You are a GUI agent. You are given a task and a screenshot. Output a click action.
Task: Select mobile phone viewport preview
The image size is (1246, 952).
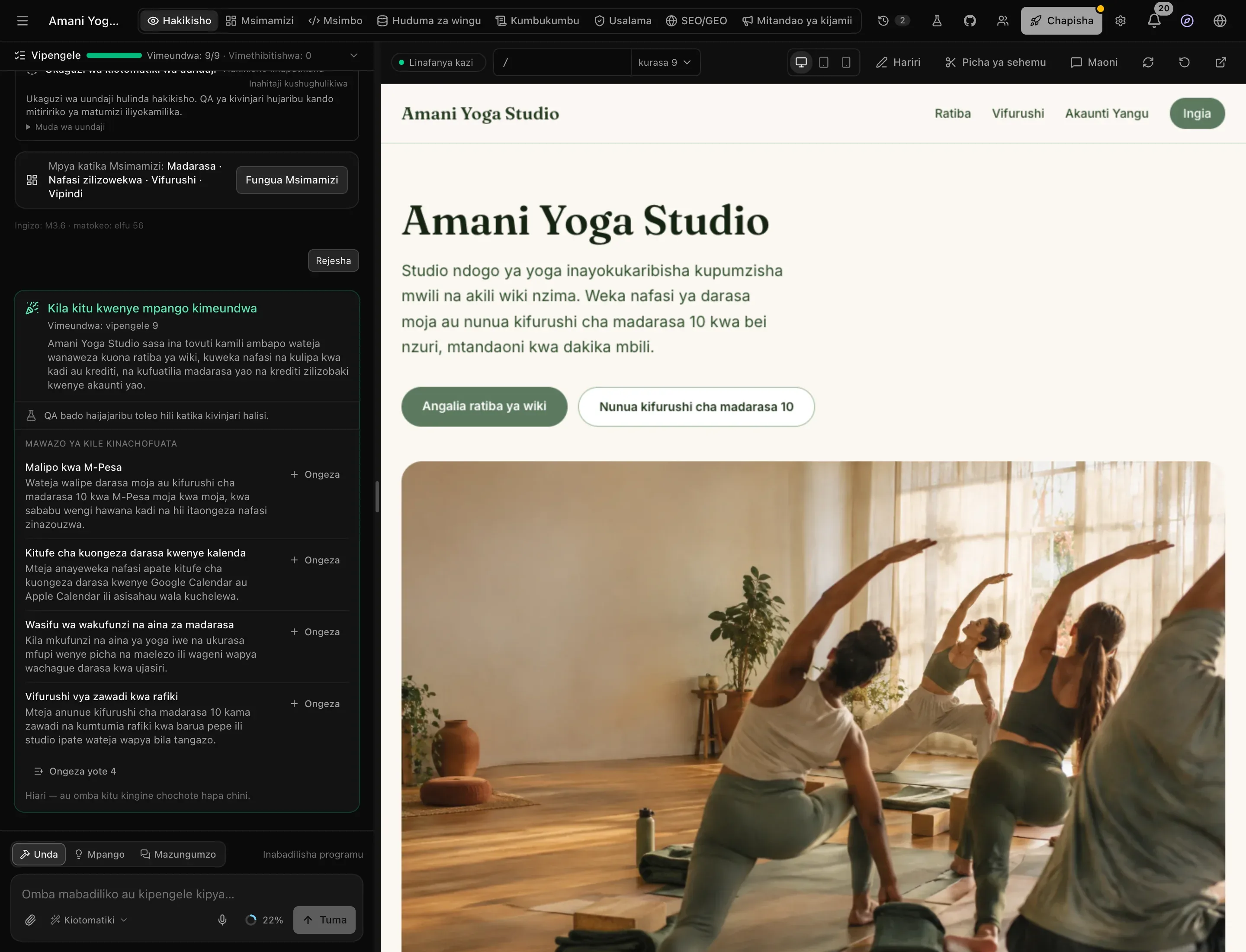pyautogui.click(x=845, y=62)
